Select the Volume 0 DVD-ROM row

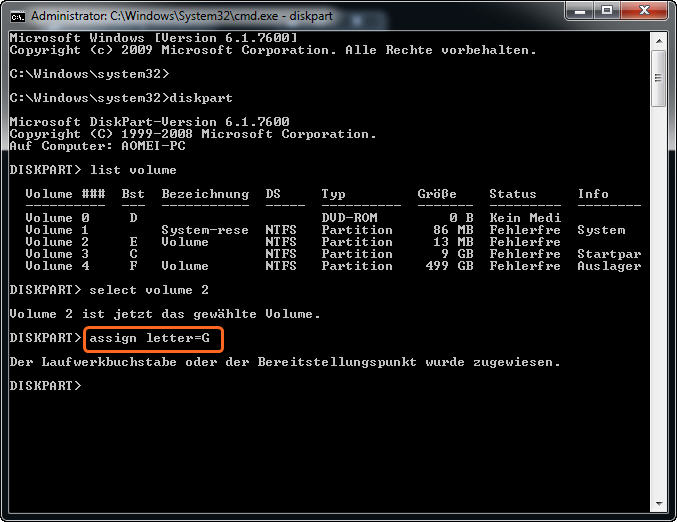pos(300,218)
